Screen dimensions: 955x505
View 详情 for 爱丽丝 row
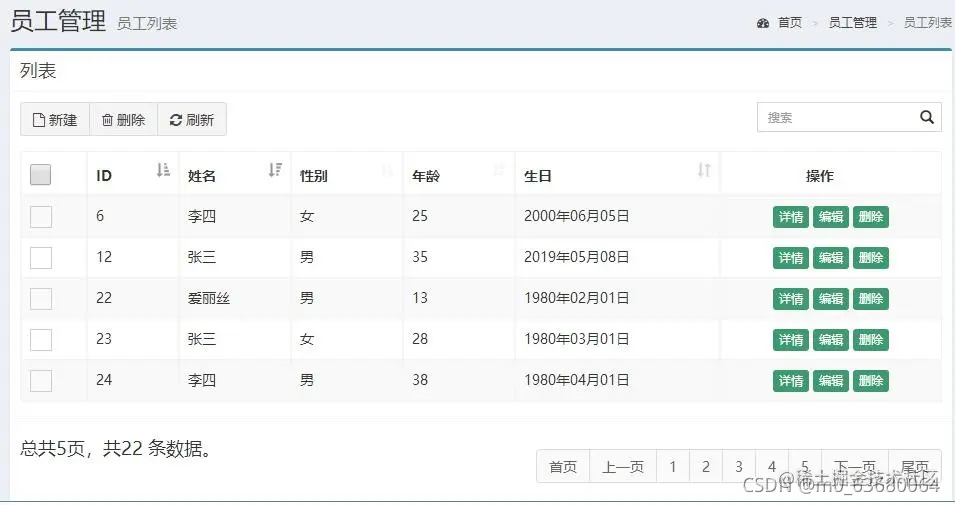click(x=791, y=298)
